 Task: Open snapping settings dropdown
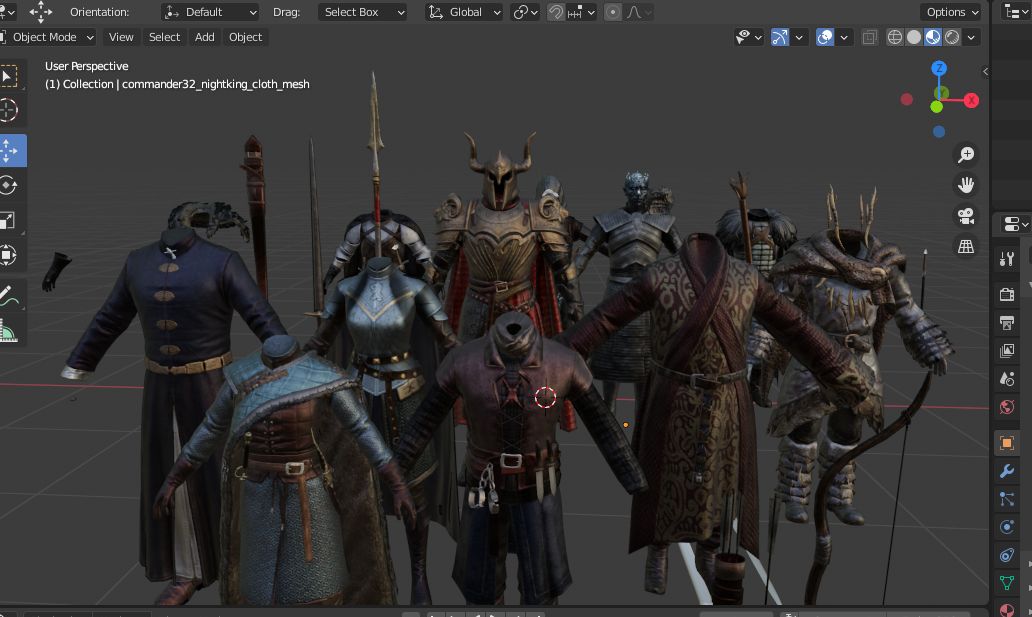pos(581,13)
